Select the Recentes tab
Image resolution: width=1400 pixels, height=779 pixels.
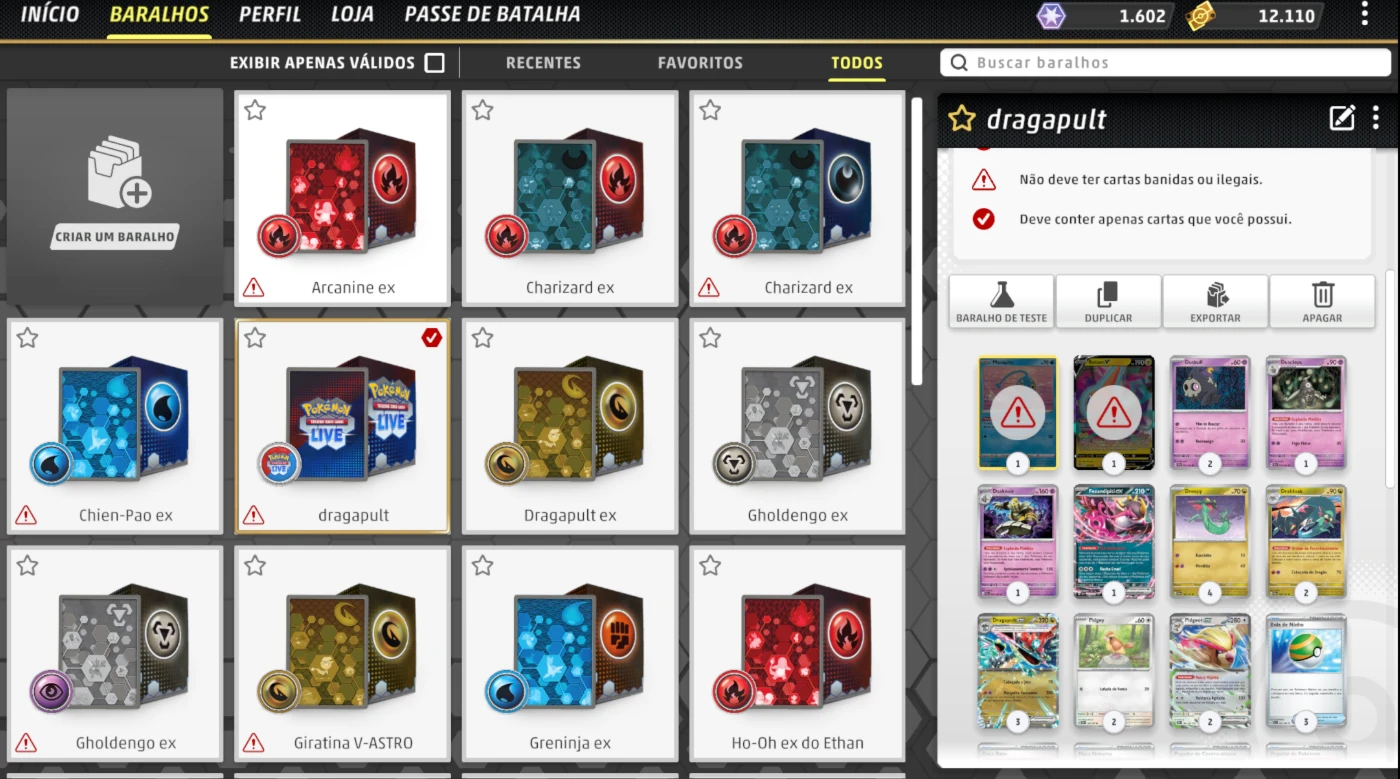543,63
